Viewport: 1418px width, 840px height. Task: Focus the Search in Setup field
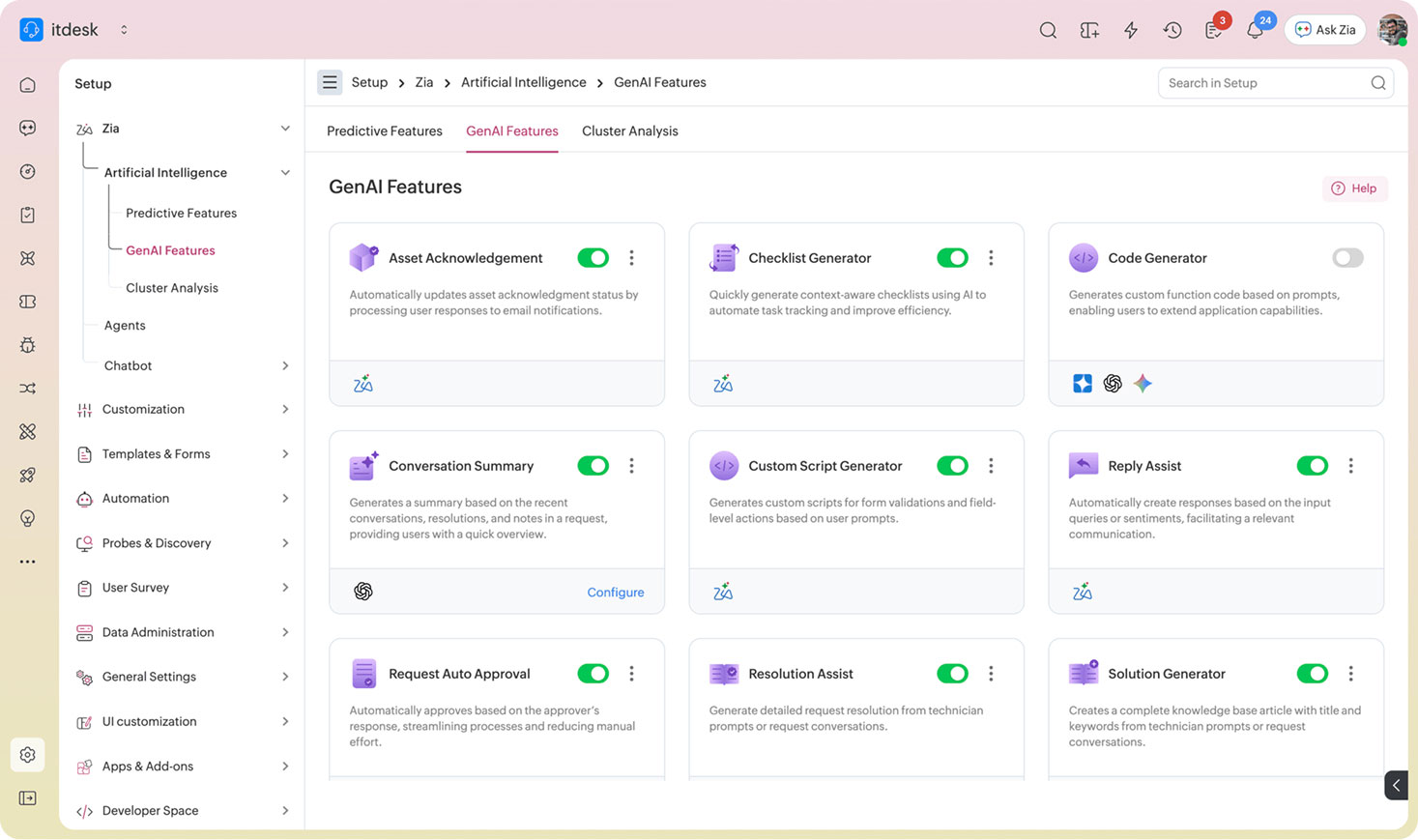[1276, 83]
